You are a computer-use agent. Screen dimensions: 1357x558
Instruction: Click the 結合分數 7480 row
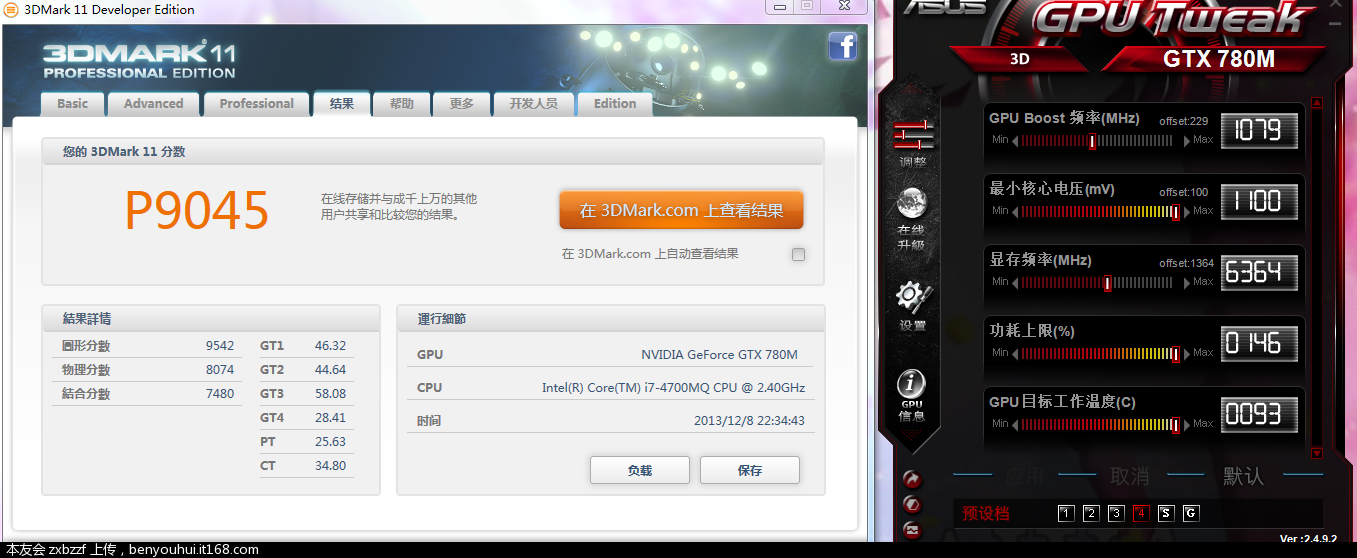pos(147,394)
